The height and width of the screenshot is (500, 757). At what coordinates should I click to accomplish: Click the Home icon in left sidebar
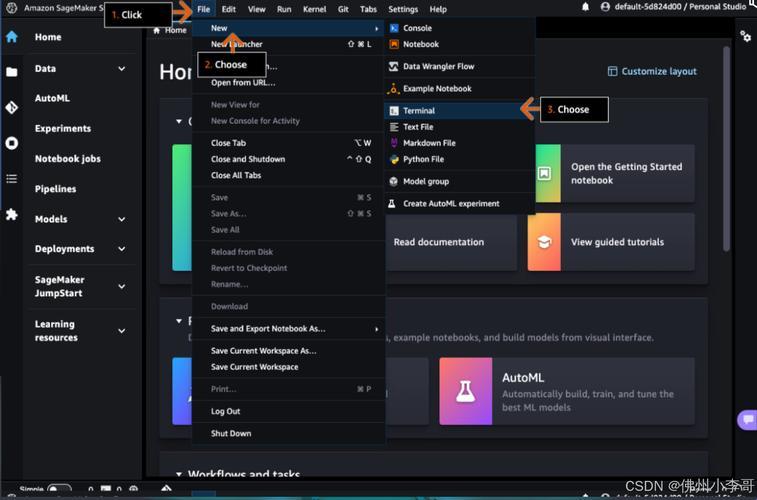click(12, 37)
